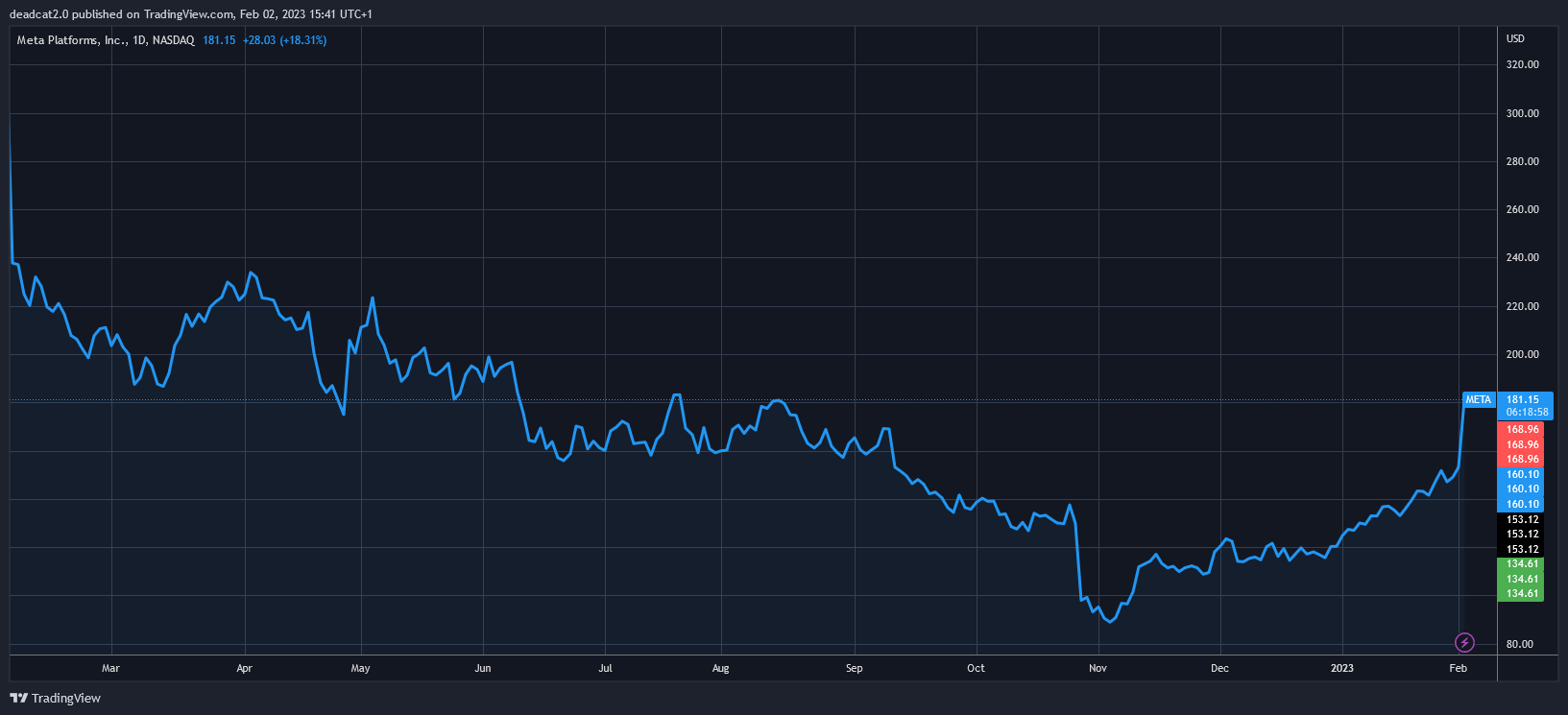The height and width of the screenshot is (715, 1568).
Task: Click the 200.00 price axis label
Action: (1523, 354)
